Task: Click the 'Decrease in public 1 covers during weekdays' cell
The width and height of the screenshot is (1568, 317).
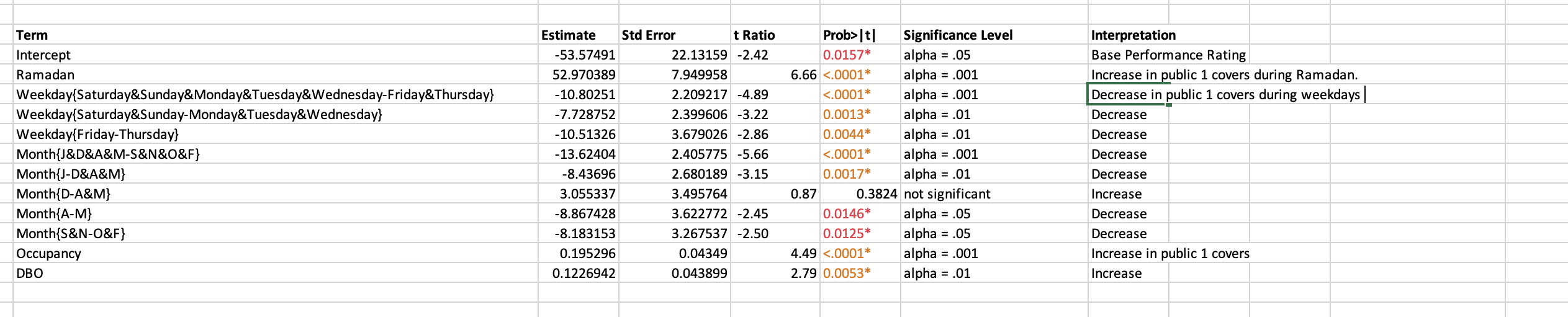Action: click(x=1225, y=94)
